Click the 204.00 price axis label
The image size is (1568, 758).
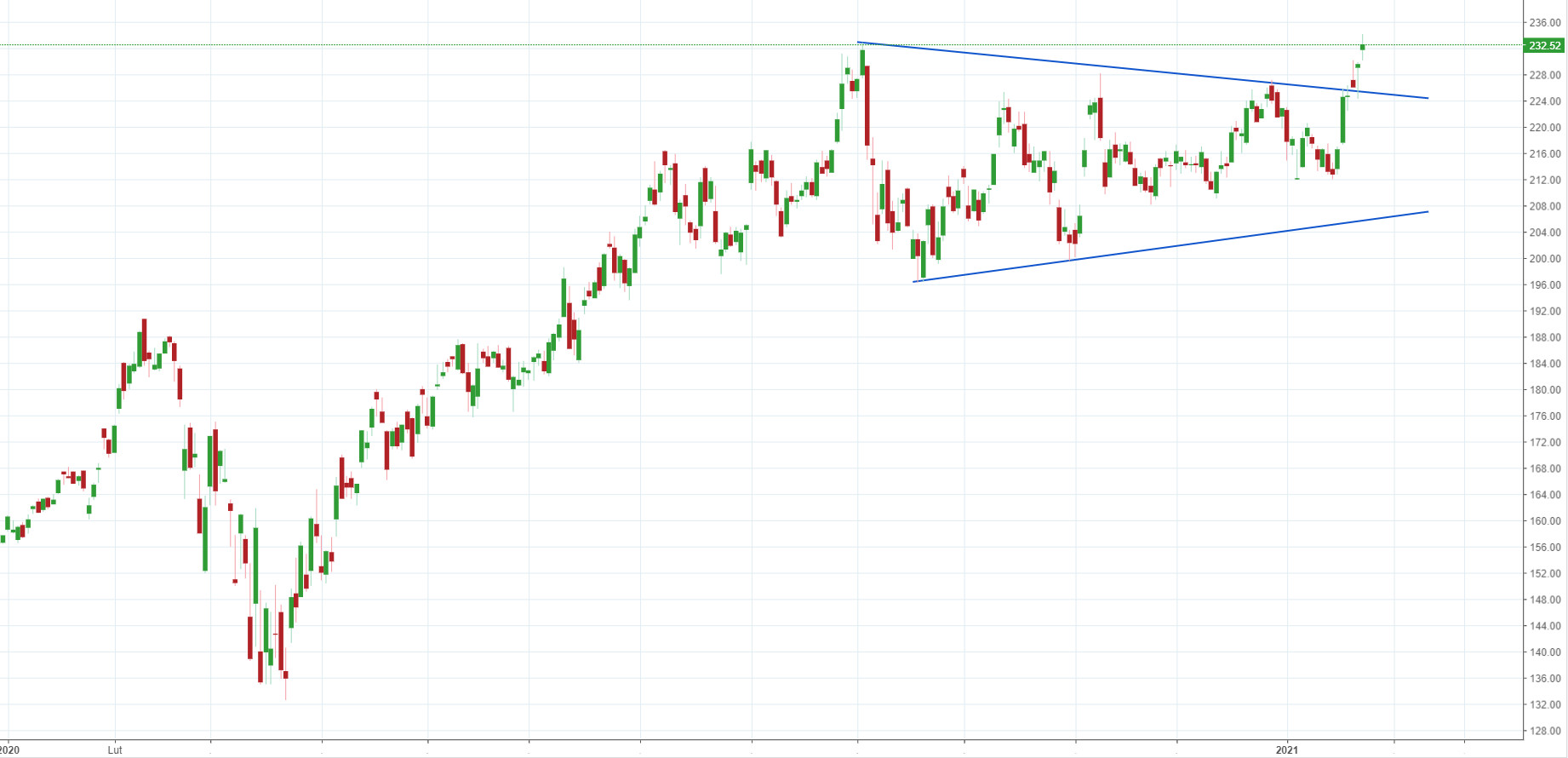coord(1545,233)
